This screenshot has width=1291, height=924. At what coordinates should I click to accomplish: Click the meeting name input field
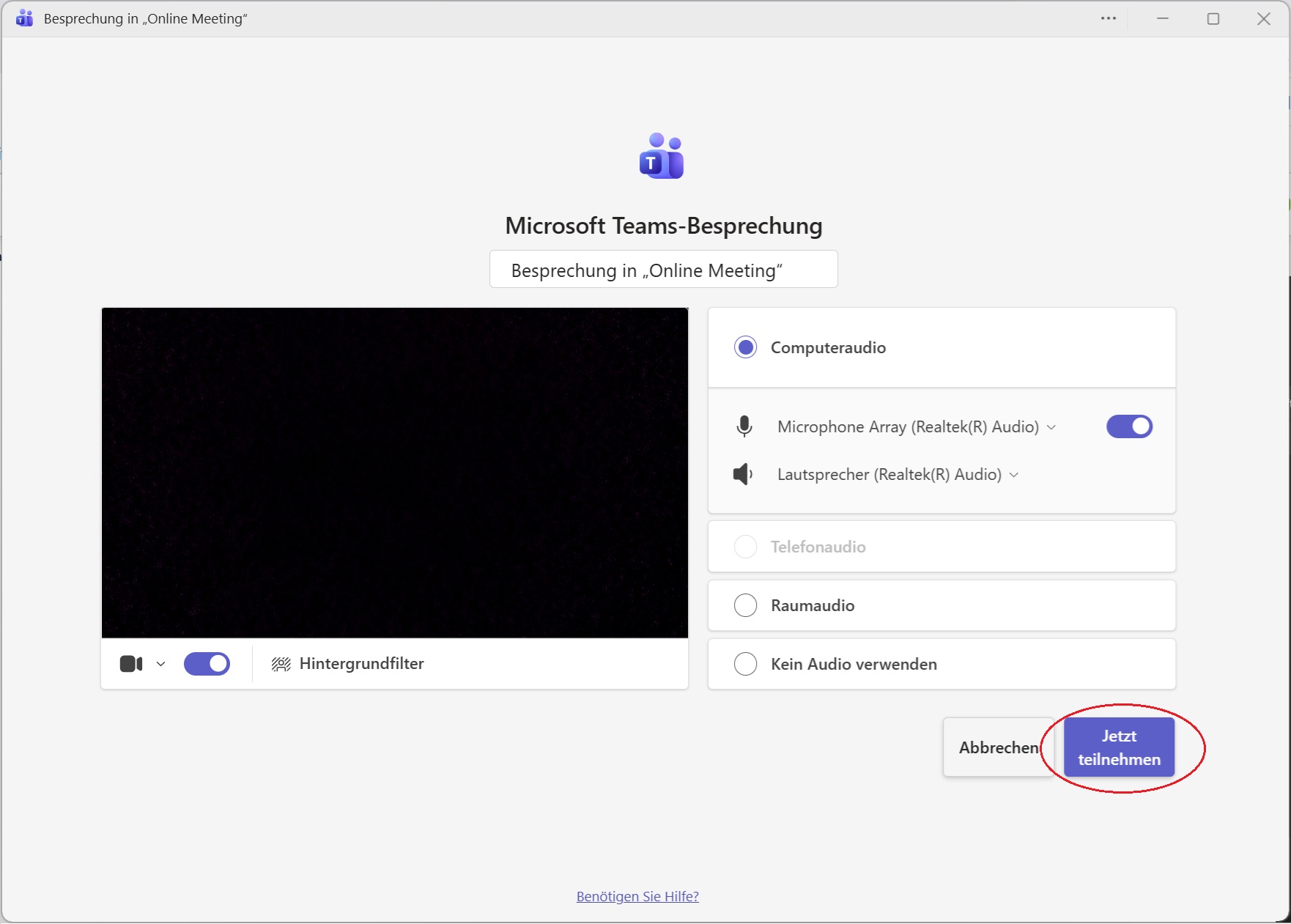pyautogui.click(x=662, y=269)
